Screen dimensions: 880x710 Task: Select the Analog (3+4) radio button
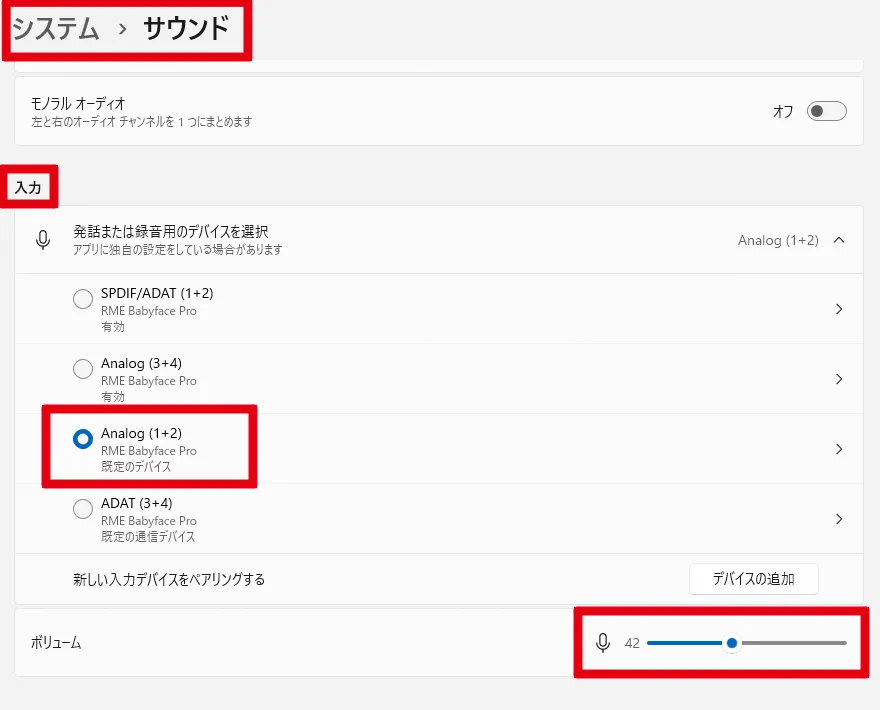pos(83,369)
